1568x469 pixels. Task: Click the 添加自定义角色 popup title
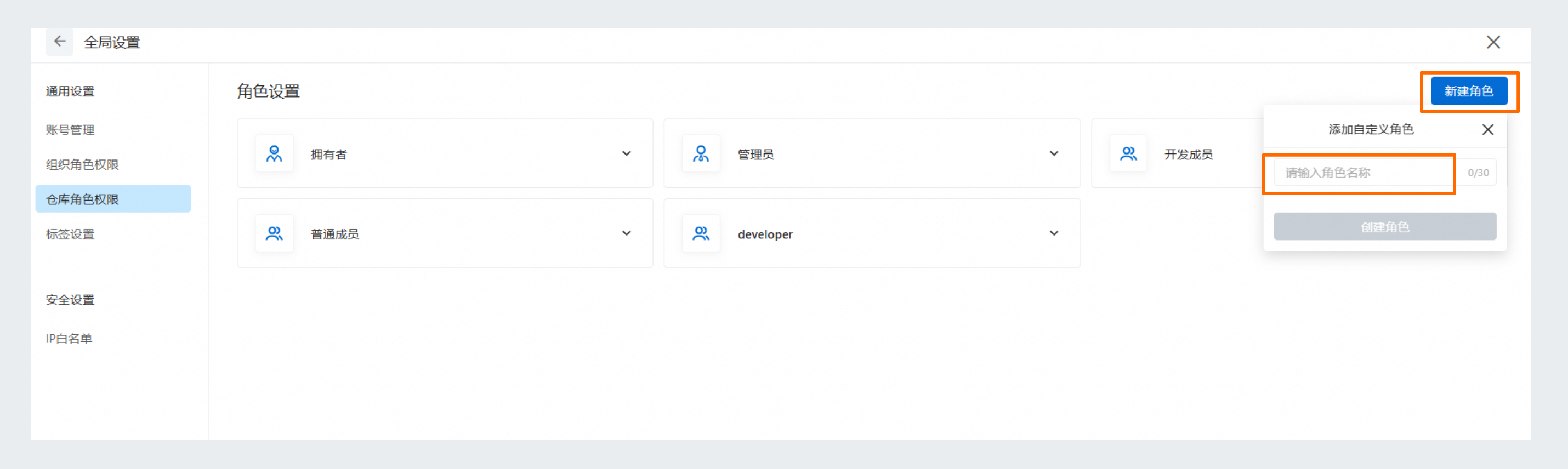[1371, 129]
